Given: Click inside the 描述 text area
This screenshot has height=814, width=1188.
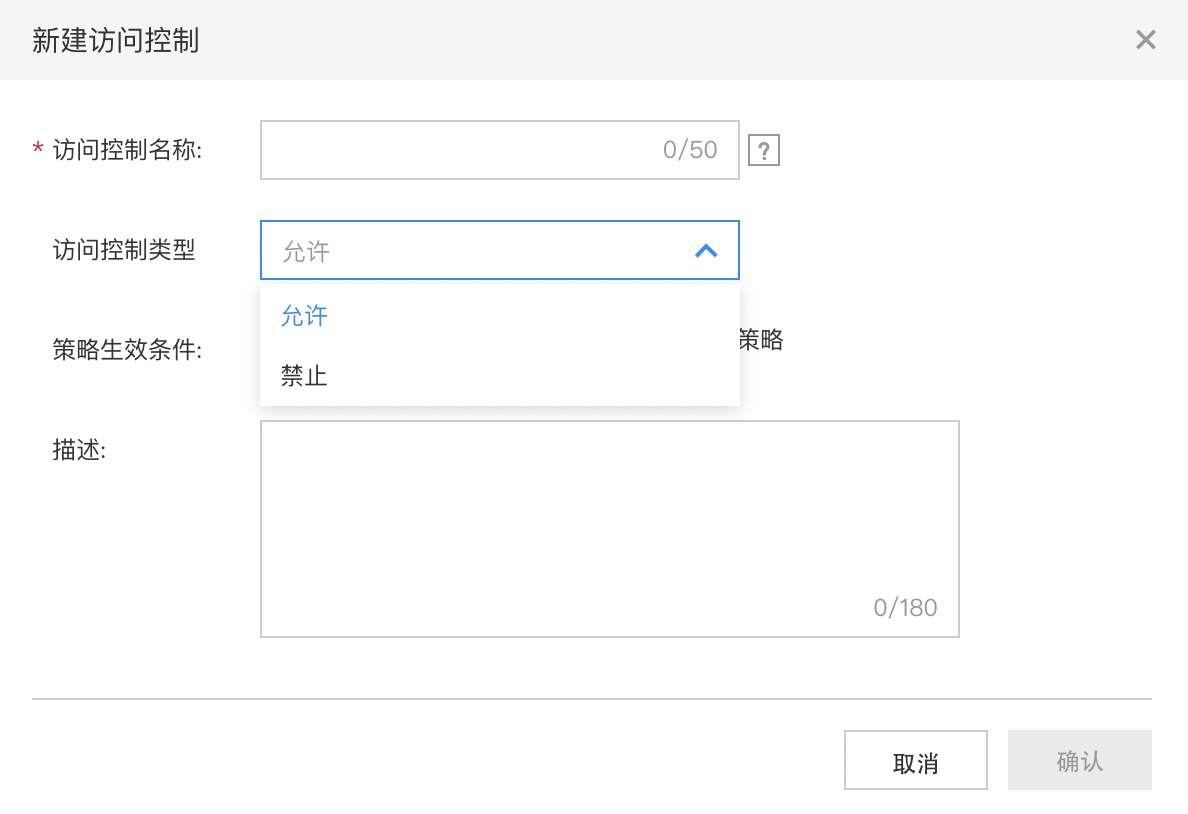Looking at the screenshot, I should click(610, 529).
